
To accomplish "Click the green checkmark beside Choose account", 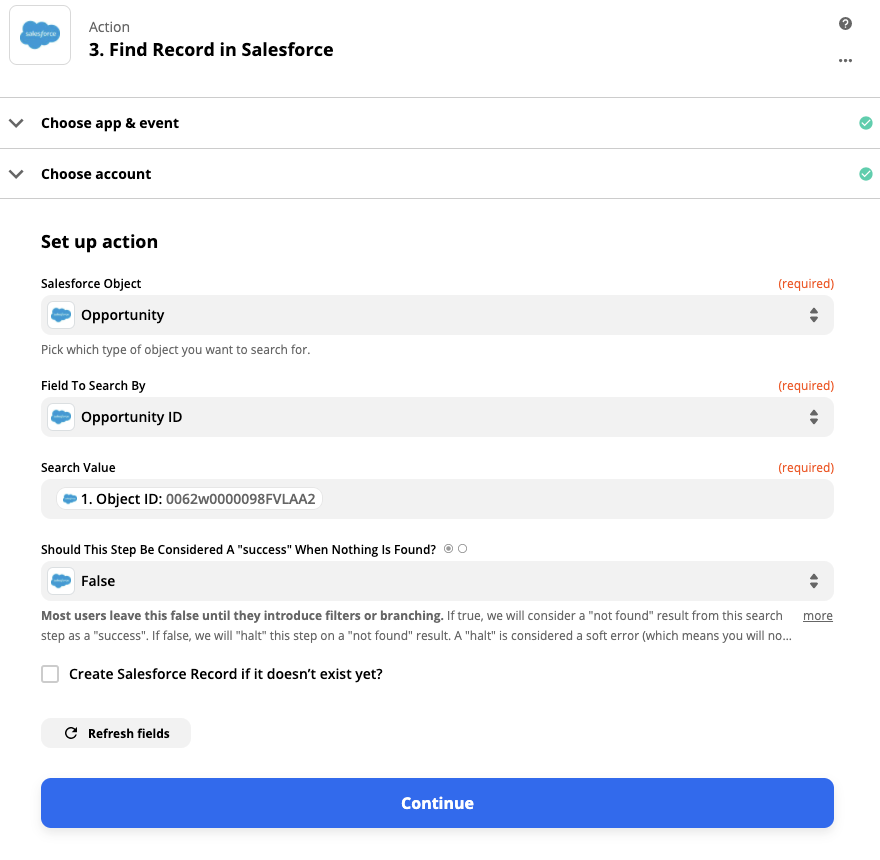I will [865, 174].
